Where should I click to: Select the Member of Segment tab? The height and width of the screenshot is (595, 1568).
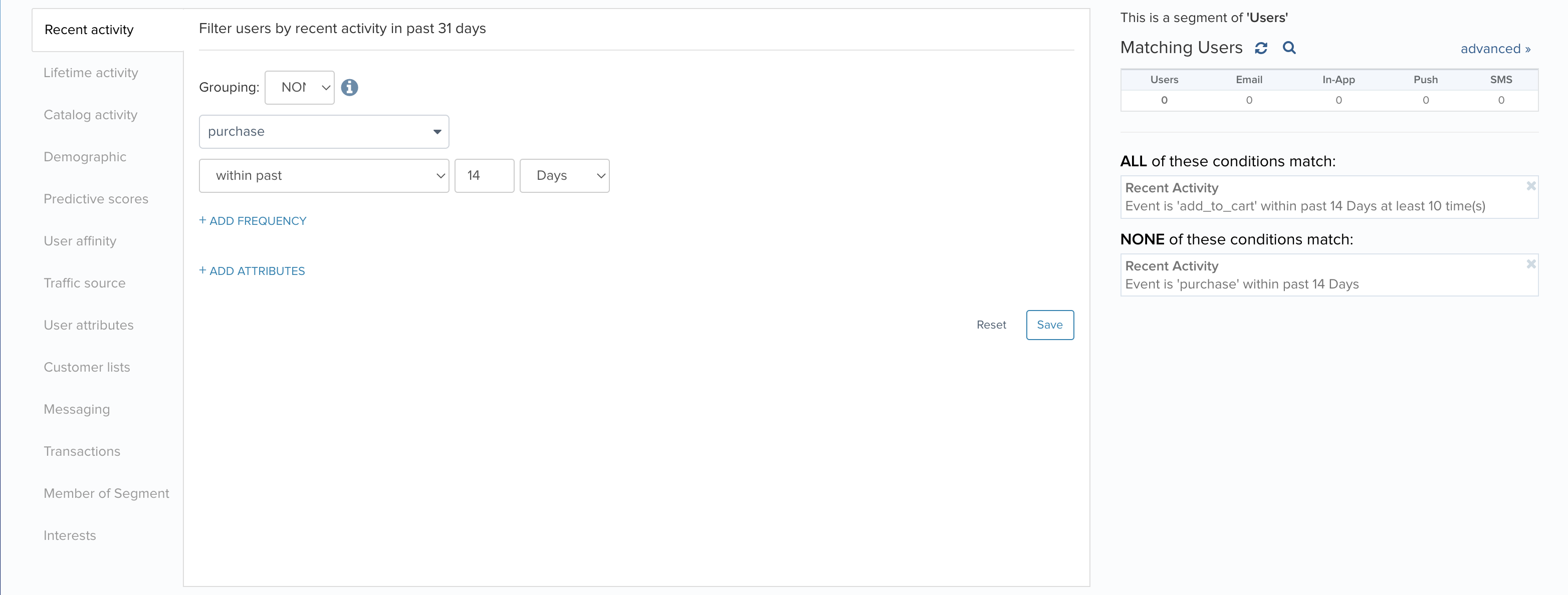point(106,493)
